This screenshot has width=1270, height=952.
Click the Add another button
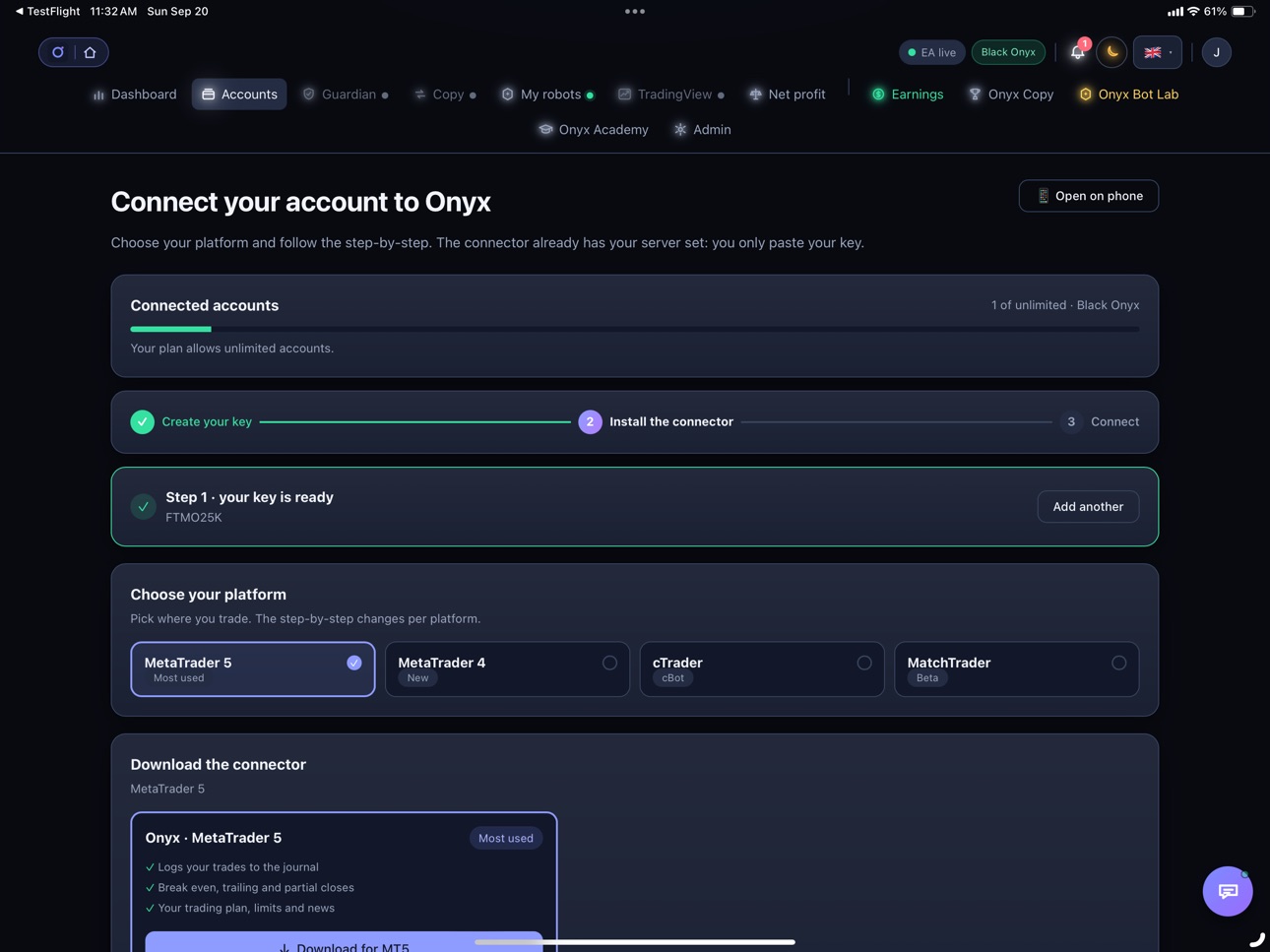click(1088, 507)
